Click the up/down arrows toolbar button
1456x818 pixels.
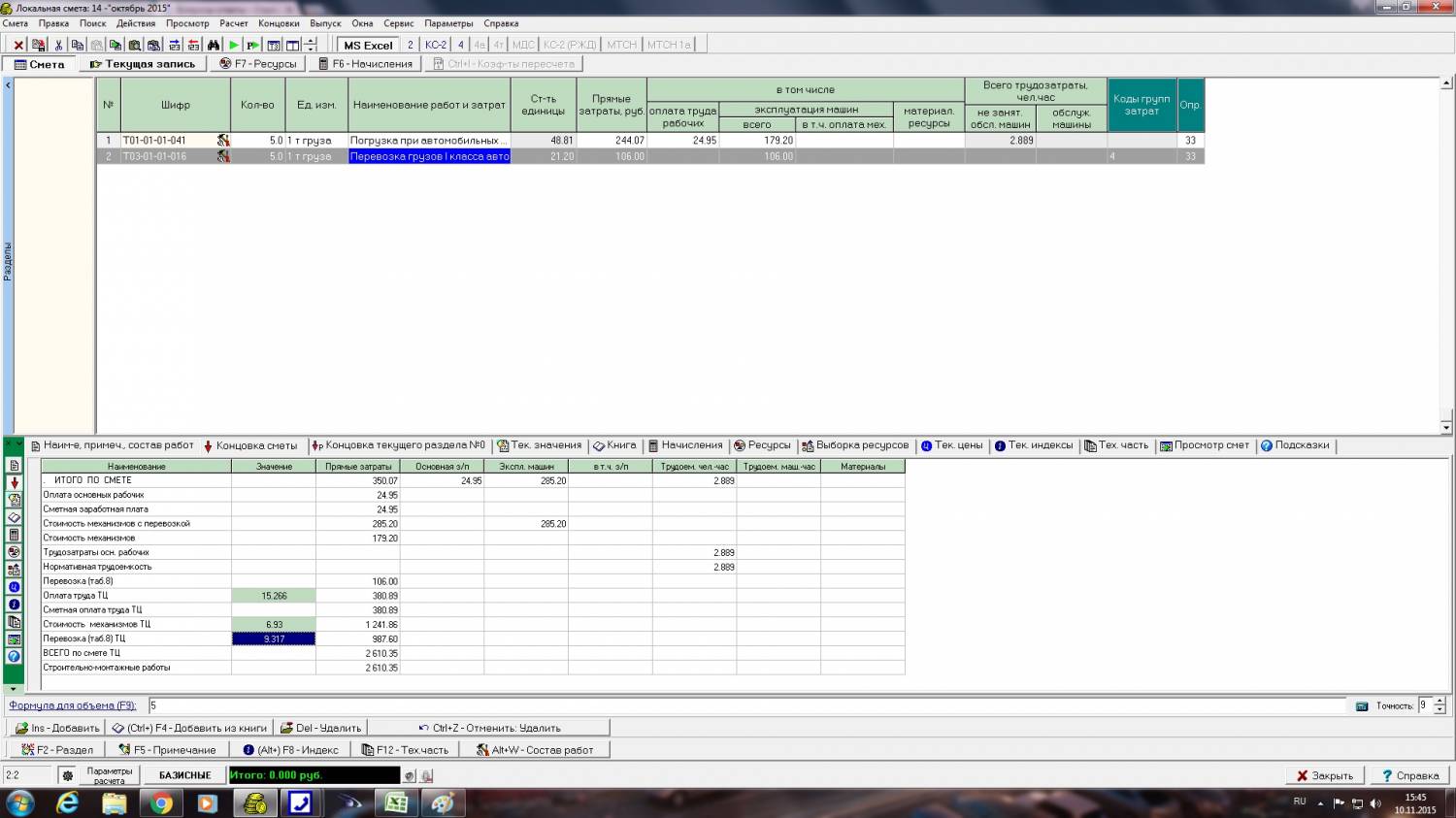tap(311, 45)
